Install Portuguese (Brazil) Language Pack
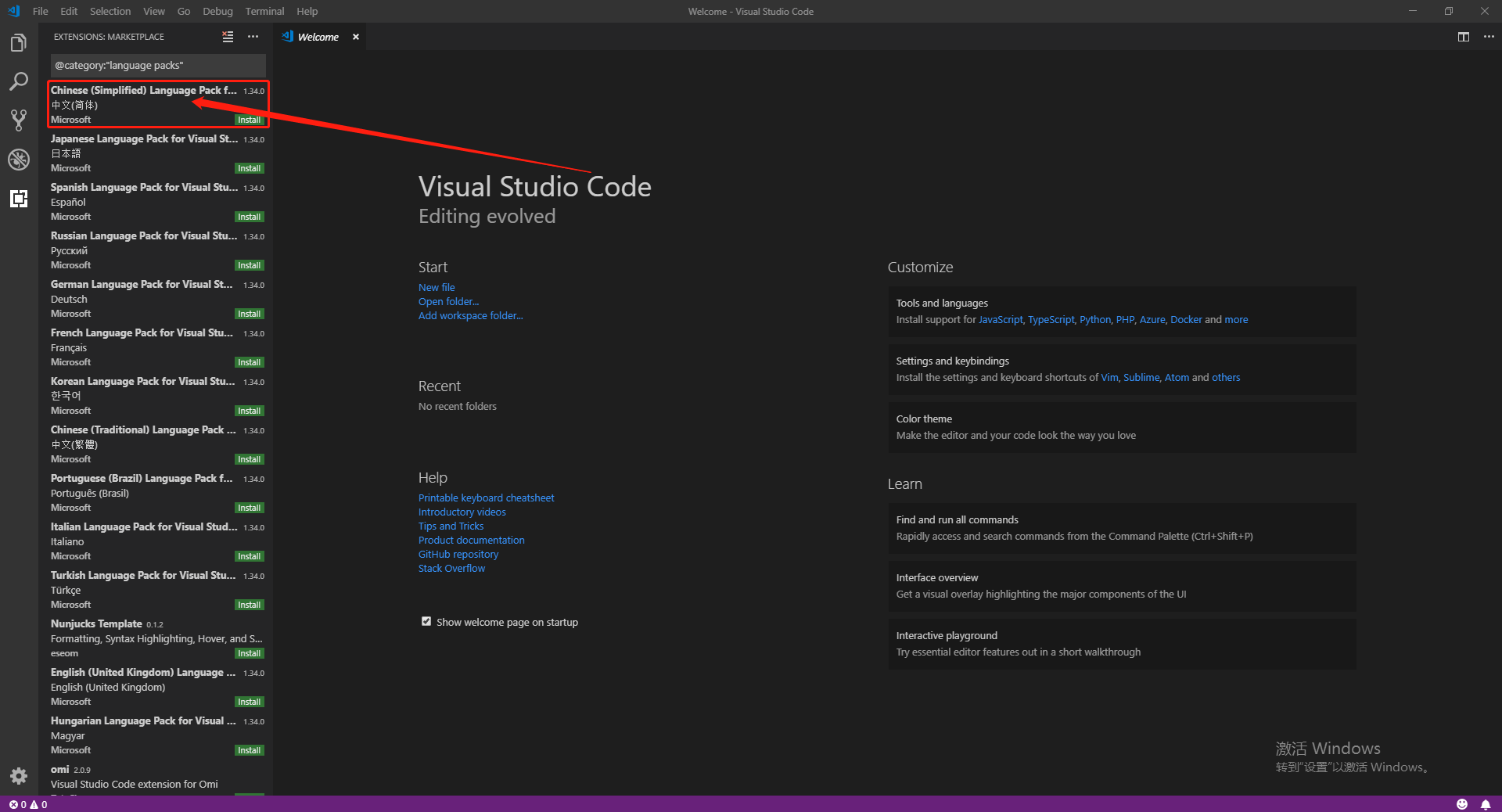 [250, 508]
